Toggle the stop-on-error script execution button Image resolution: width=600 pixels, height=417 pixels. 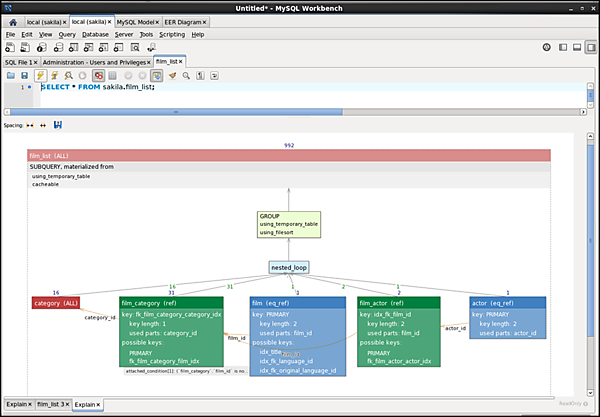(98, 75)
